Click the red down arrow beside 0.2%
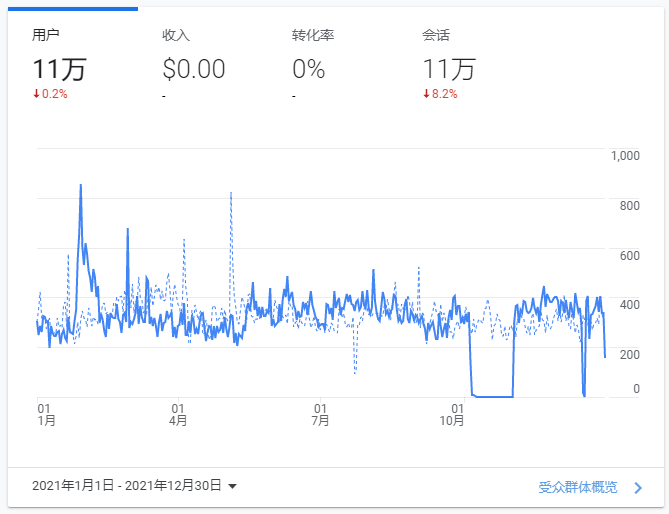Viewport: 669px width, 514px height. pos(36,94)
